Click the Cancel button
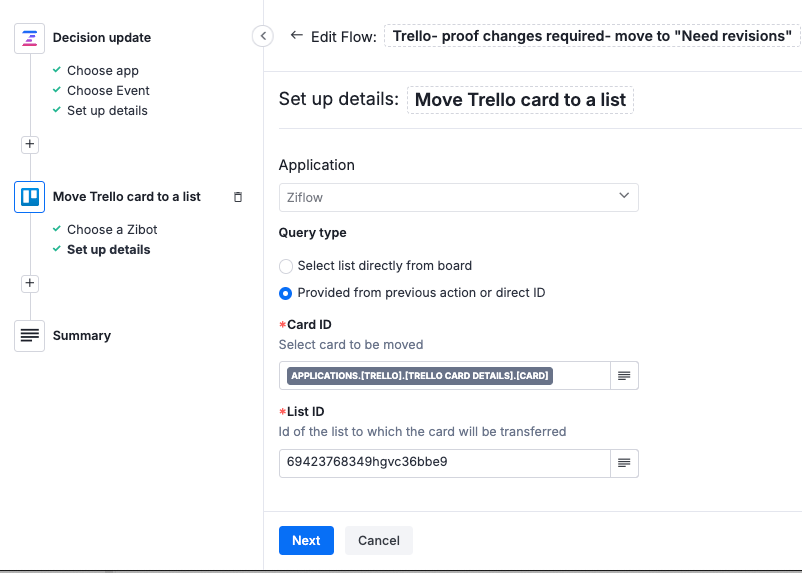This screenshot has height=573, width=802. [x=379, y=541]
